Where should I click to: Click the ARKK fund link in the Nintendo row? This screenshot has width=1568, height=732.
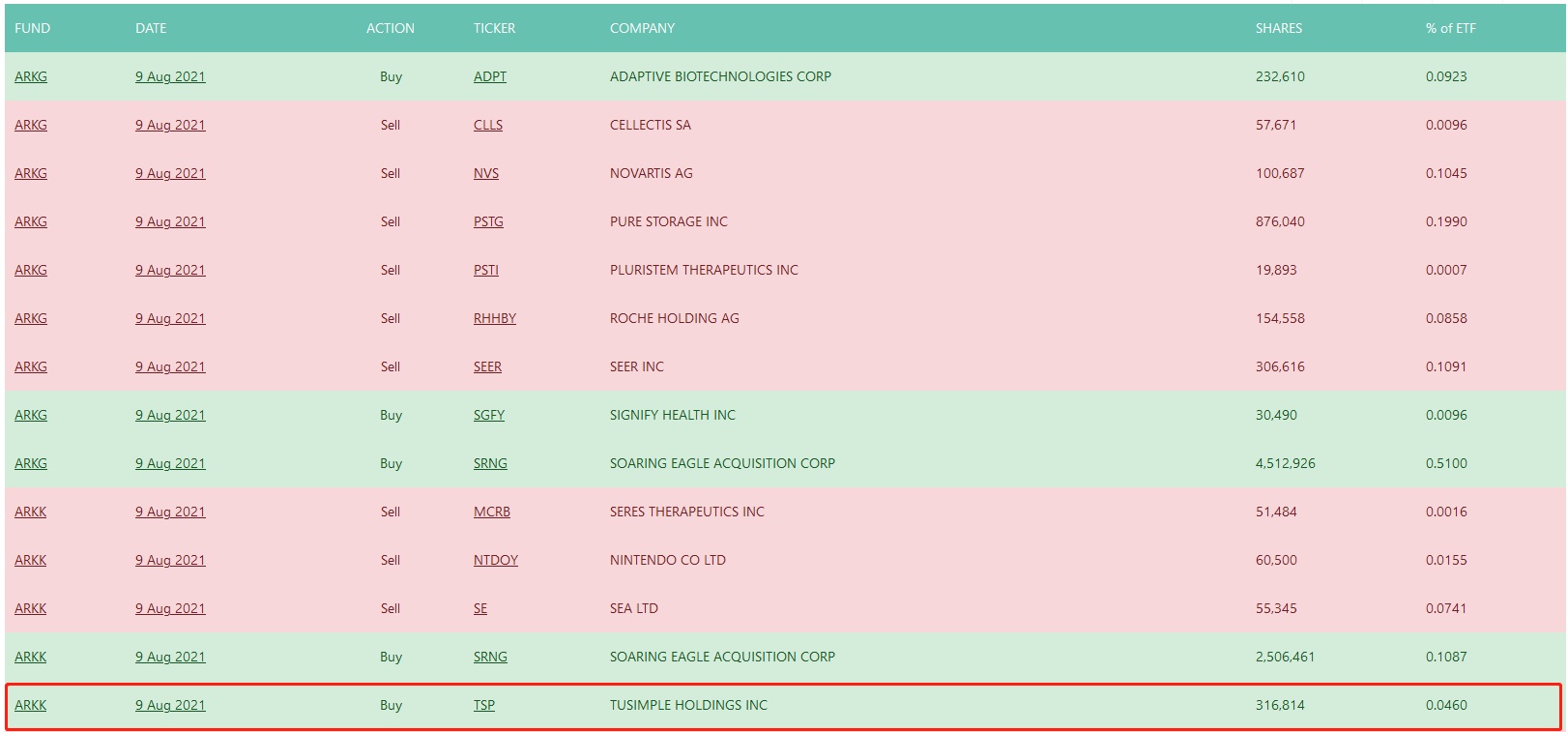click(x=31, y=560)
